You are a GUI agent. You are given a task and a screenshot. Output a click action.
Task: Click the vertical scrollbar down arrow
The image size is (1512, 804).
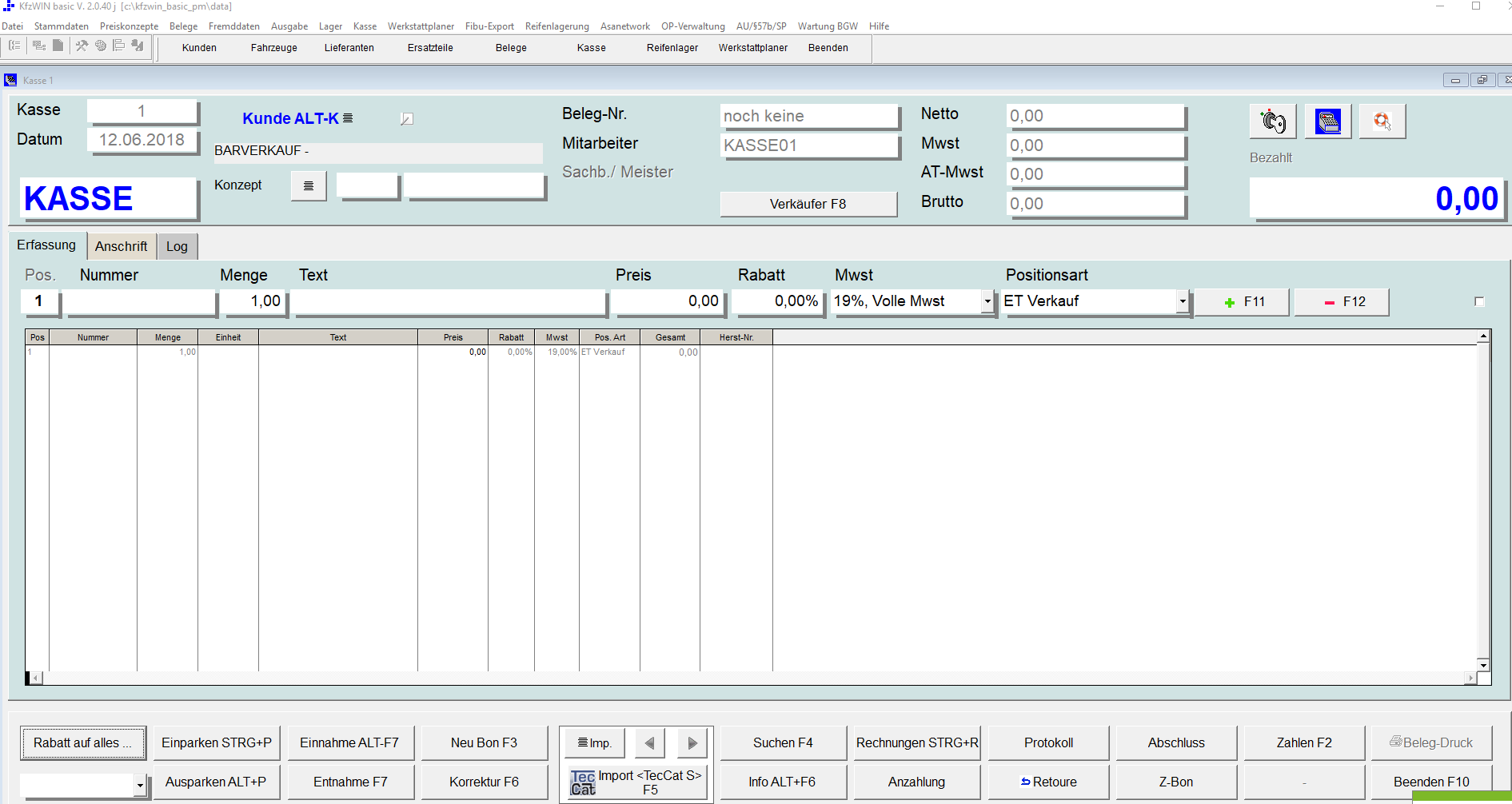click(x=1483, y=665)
